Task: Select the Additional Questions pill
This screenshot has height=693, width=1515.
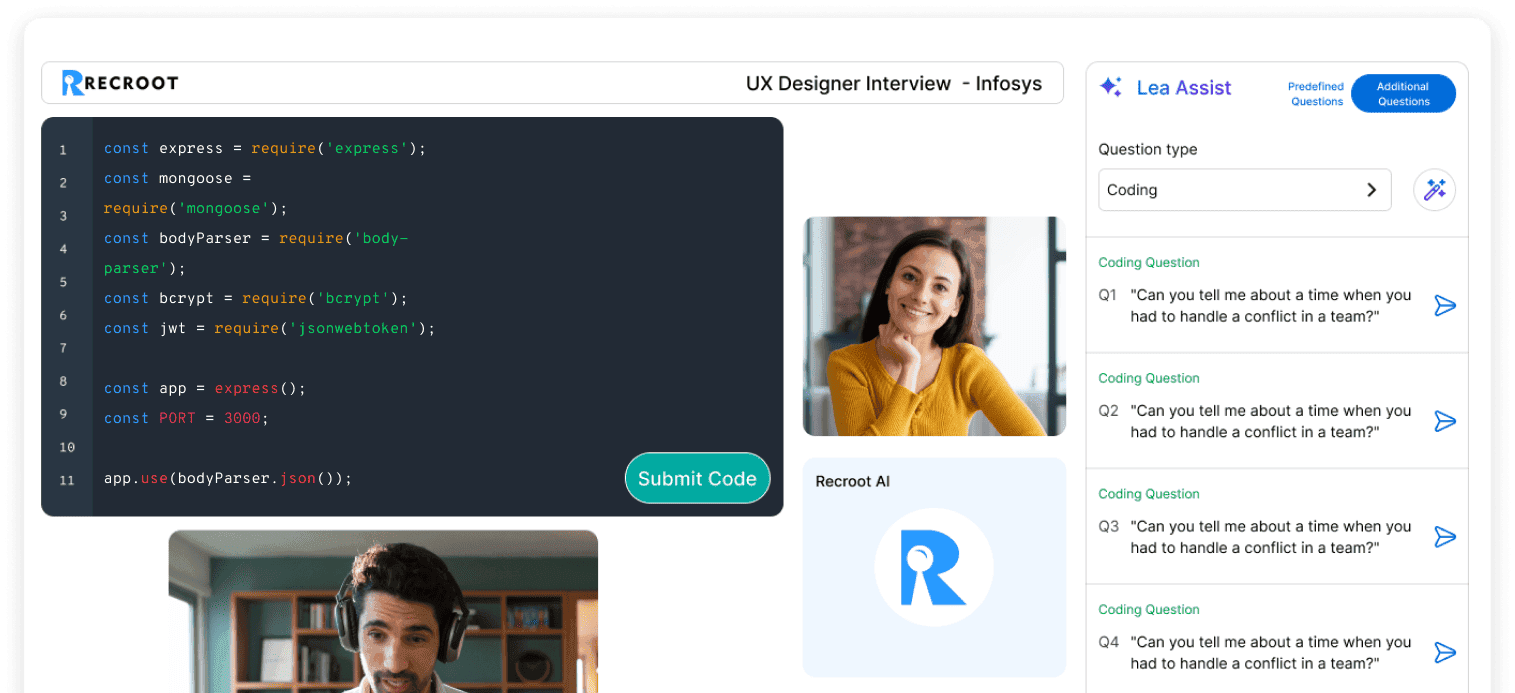Action: (1403, 94)
